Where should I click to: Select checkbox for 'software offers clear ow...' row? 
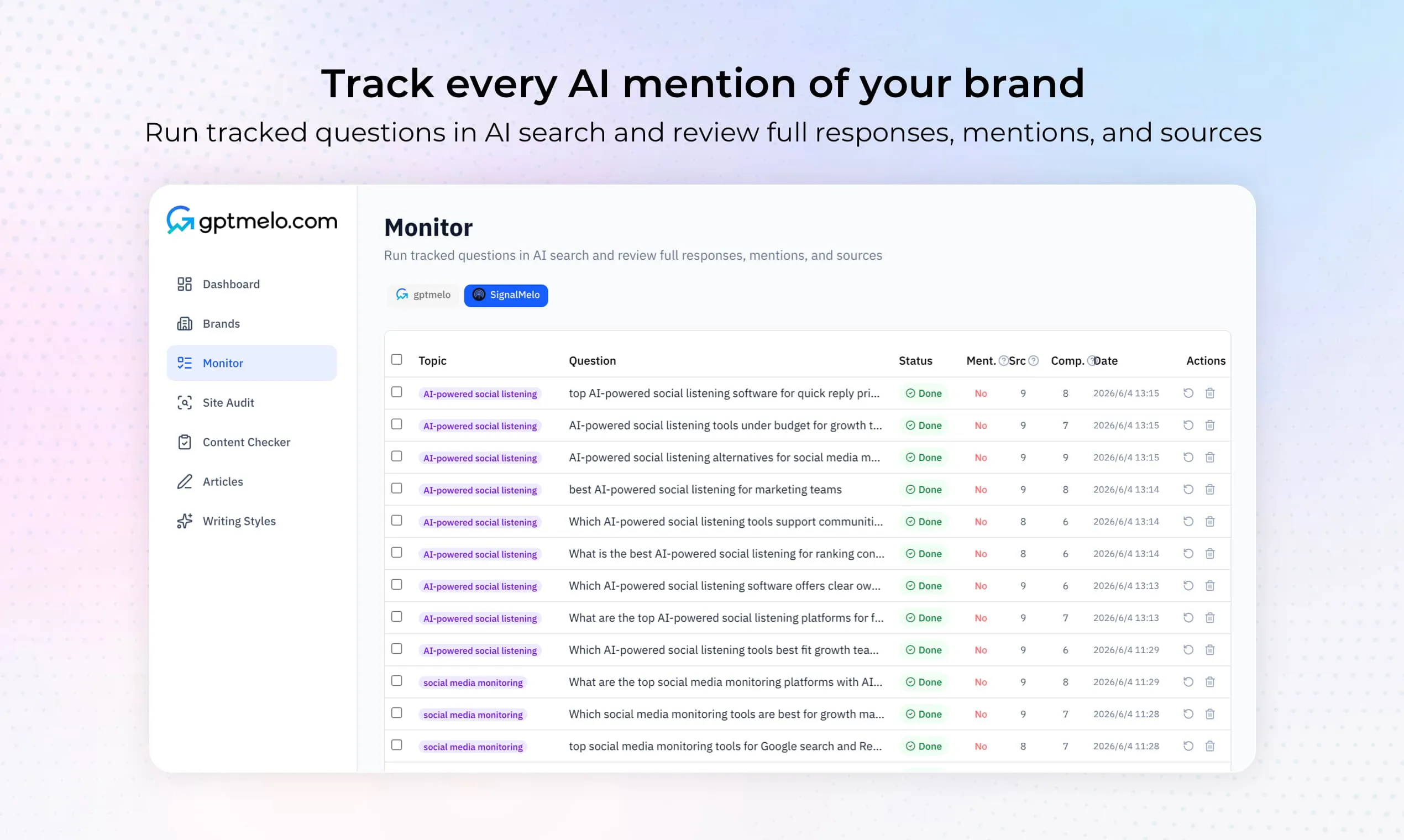[x=397, y=584]
